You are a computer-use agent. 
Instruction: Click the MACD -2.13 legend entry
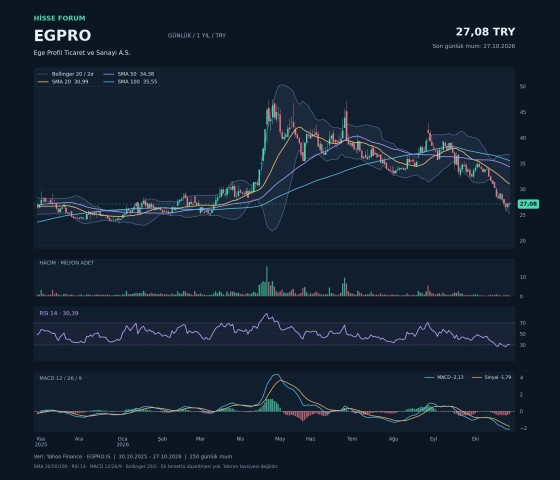click(444, 377)
